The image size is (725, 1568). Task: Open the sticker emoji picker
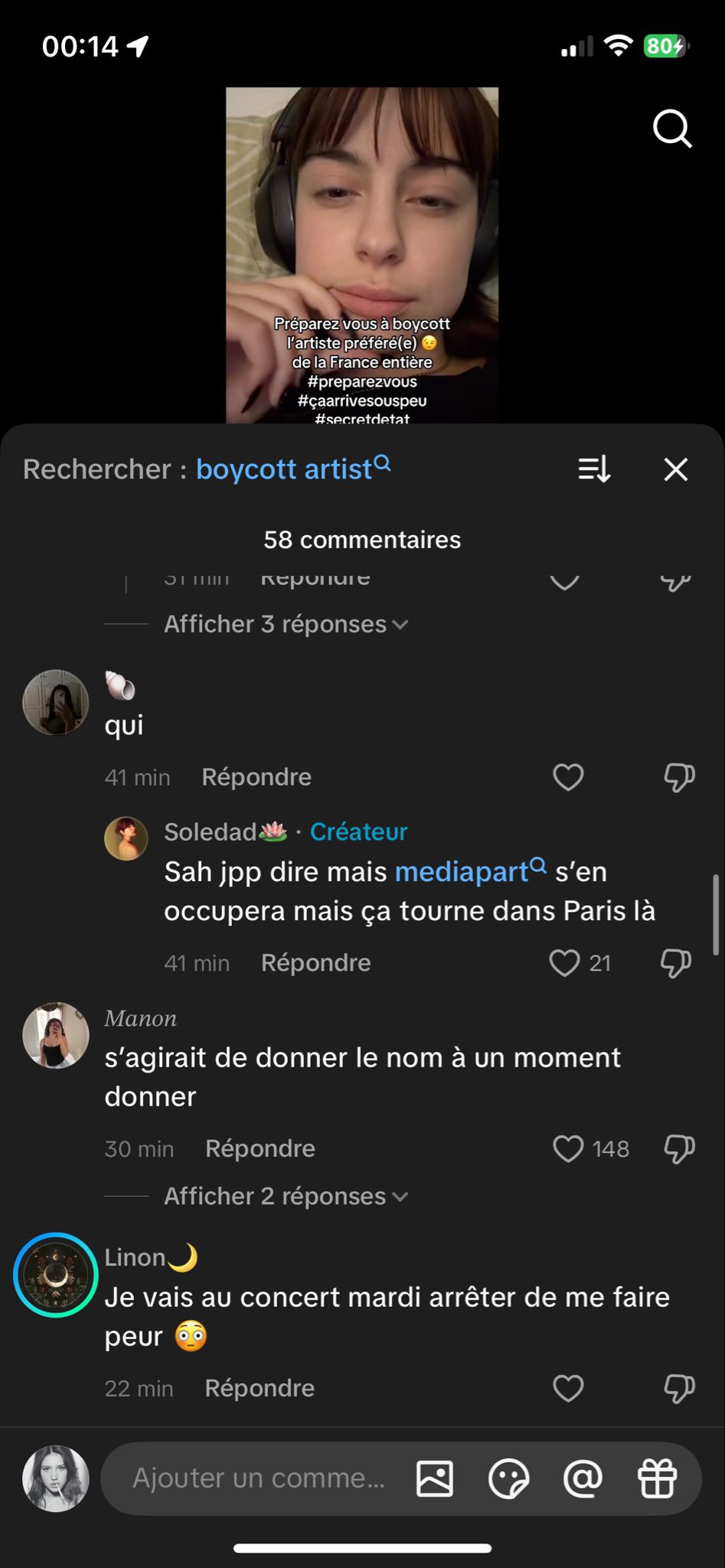point(508,1478)
